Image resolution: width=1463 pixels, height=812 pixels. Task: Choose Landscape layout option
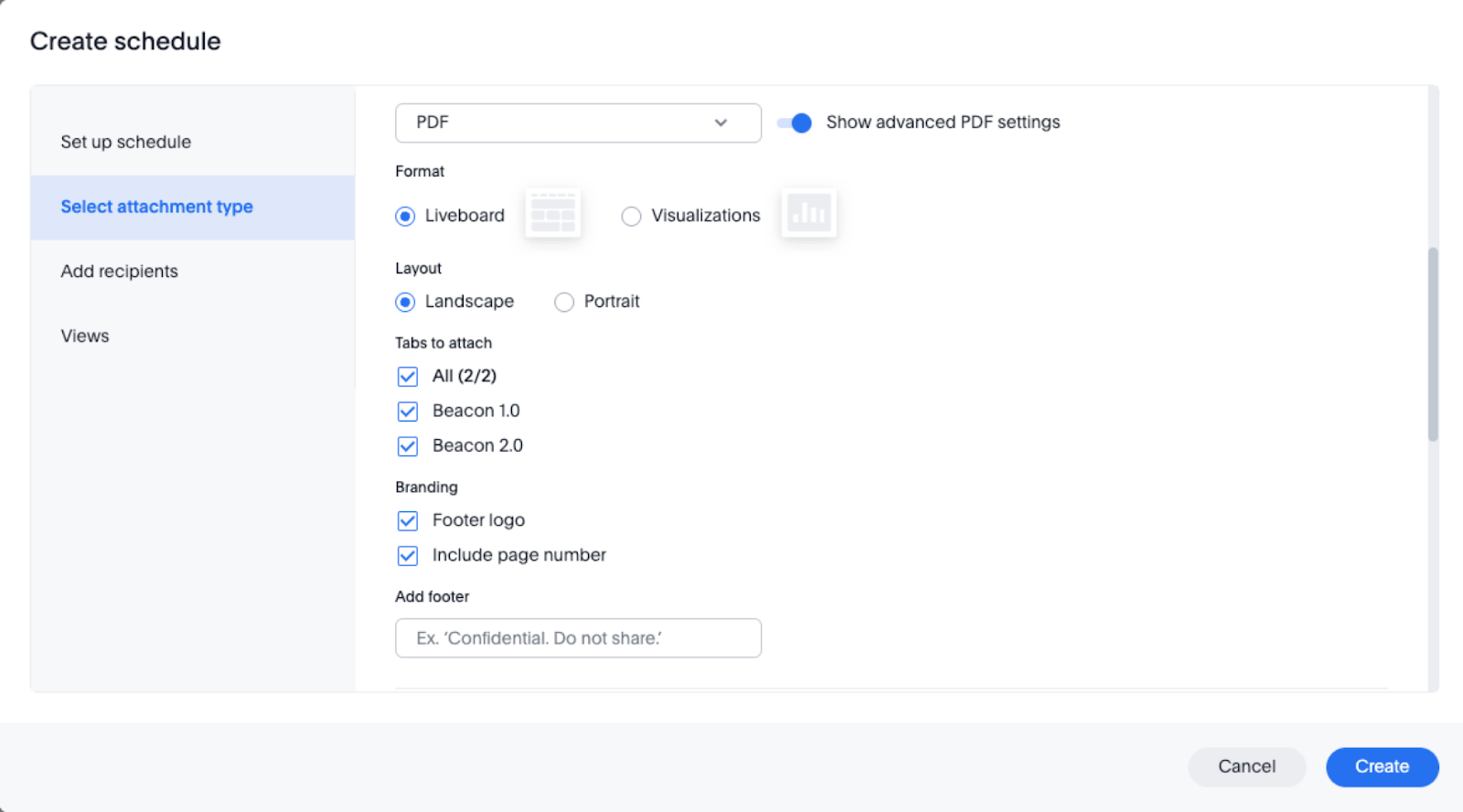[x=405, y=302]
